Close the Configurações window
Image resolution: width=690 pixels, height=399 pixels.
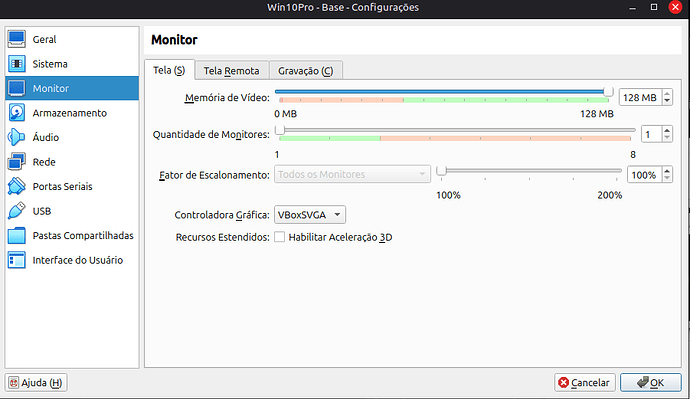point(675,7)
